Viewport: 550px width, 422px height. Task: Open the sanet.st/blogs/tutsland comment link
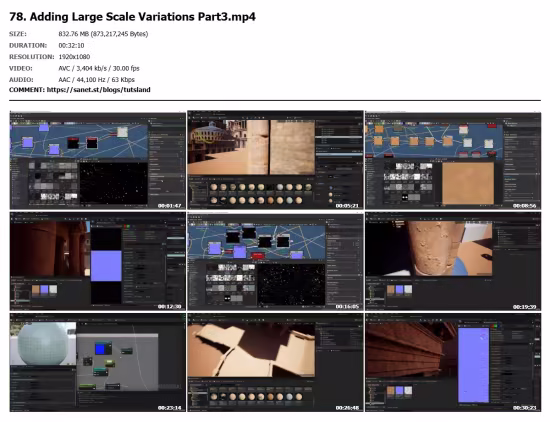point(99,90)
